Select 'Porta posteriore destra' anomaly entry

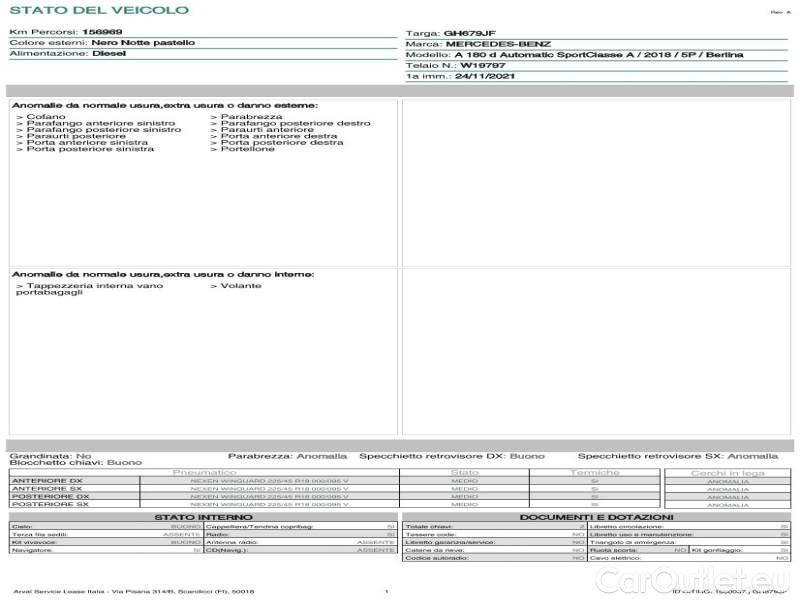(282, 142)
